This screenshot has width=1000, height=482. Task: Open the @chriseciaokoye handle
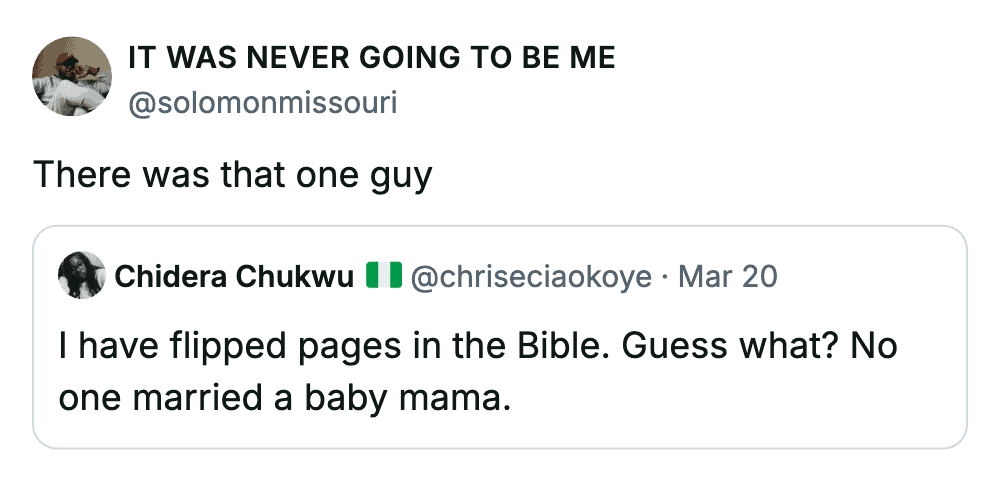pyautogui.click(x=532, y=276)
